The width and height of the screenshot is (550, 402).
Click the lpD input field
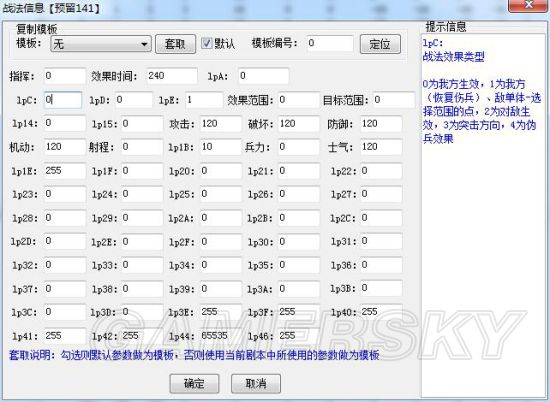(x=134, y=100)
